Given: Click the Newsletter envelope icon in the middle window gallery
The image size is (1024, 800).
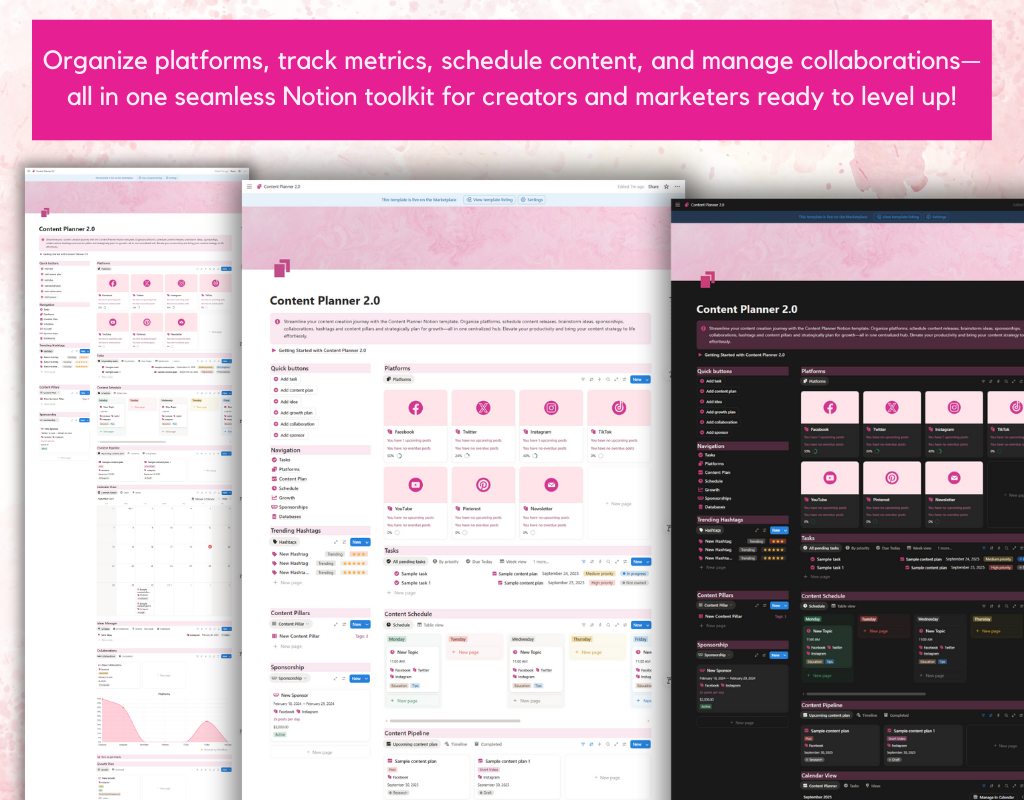Looking at the screenshot, I should click(x=551, y=485).
